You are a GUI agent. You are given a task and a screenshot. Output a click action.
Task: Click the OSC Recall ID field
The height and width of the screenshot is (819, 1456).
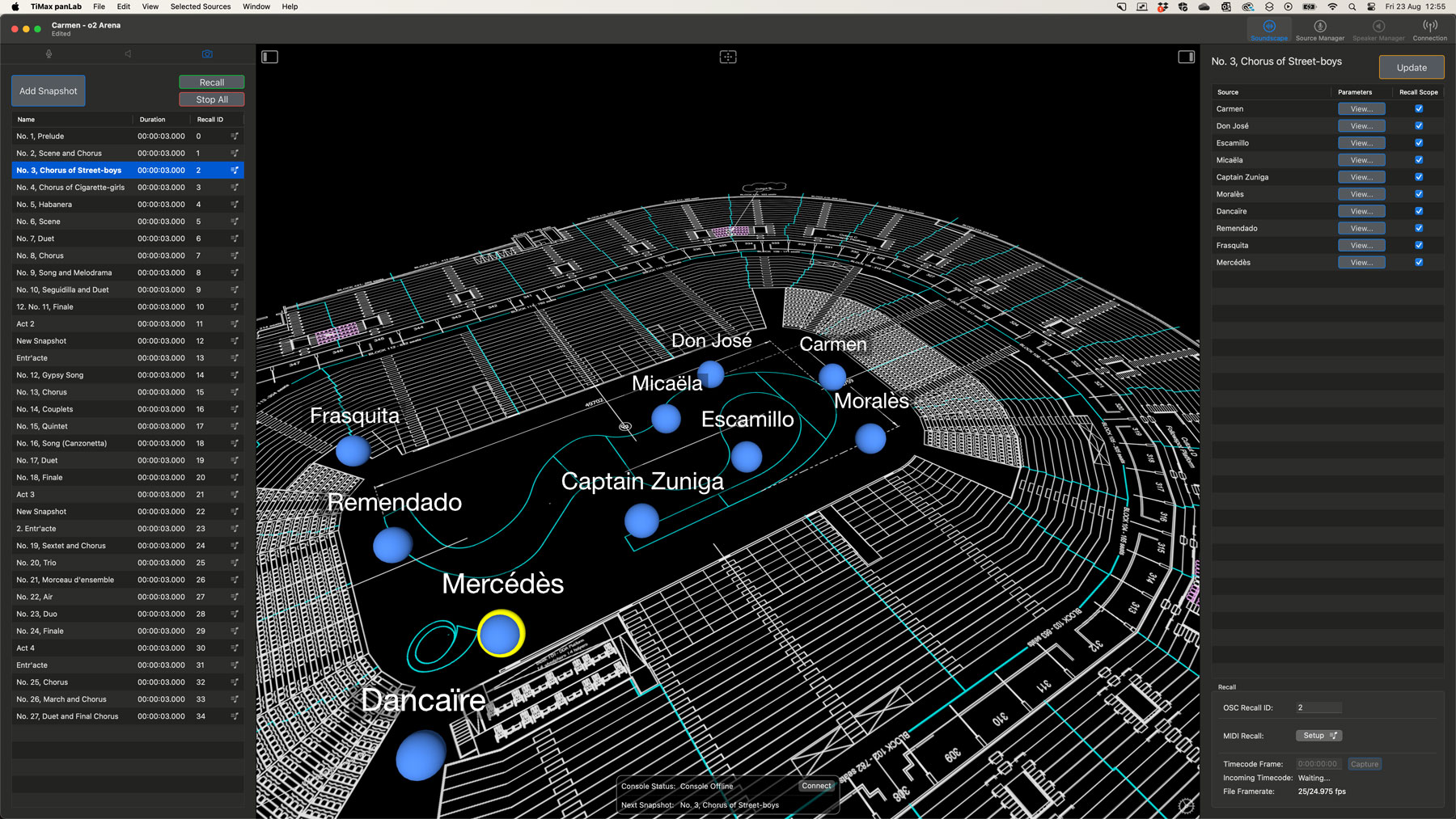1318,707
